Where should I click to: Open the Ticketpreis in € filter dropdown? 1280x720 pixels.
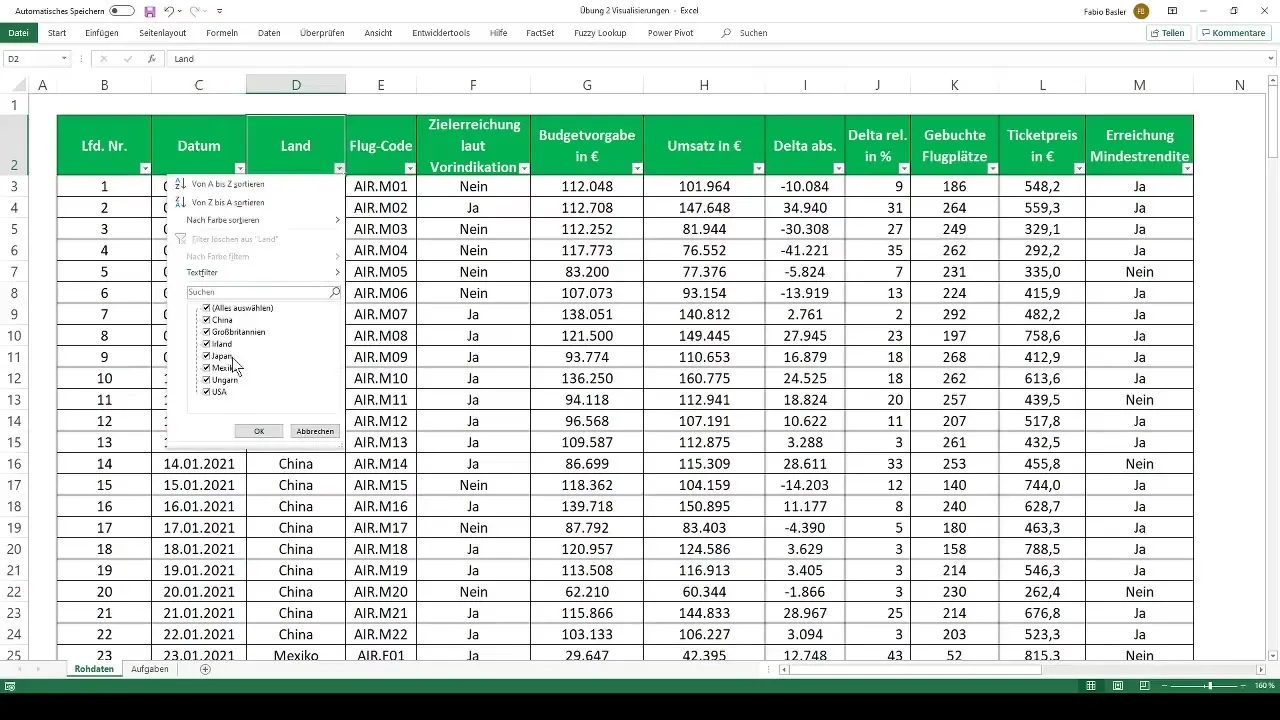click(1078, 168)
